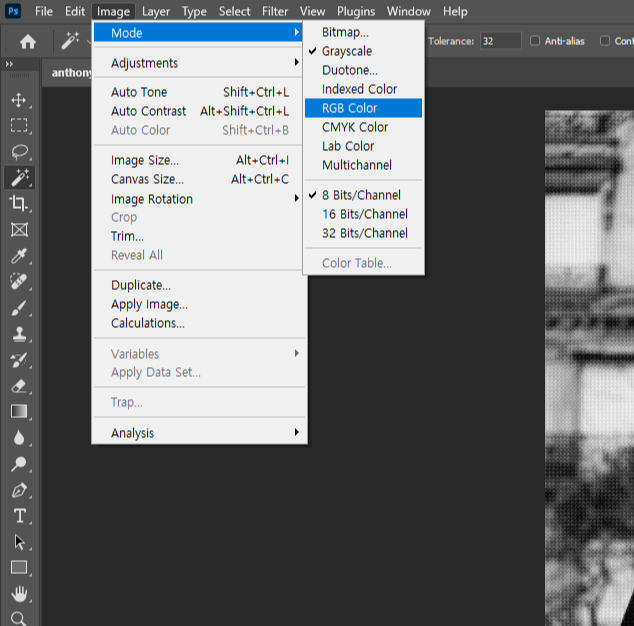Expand the Mode submenu
The width and height of the screenshot is (634, 626).
pos(198,32)
